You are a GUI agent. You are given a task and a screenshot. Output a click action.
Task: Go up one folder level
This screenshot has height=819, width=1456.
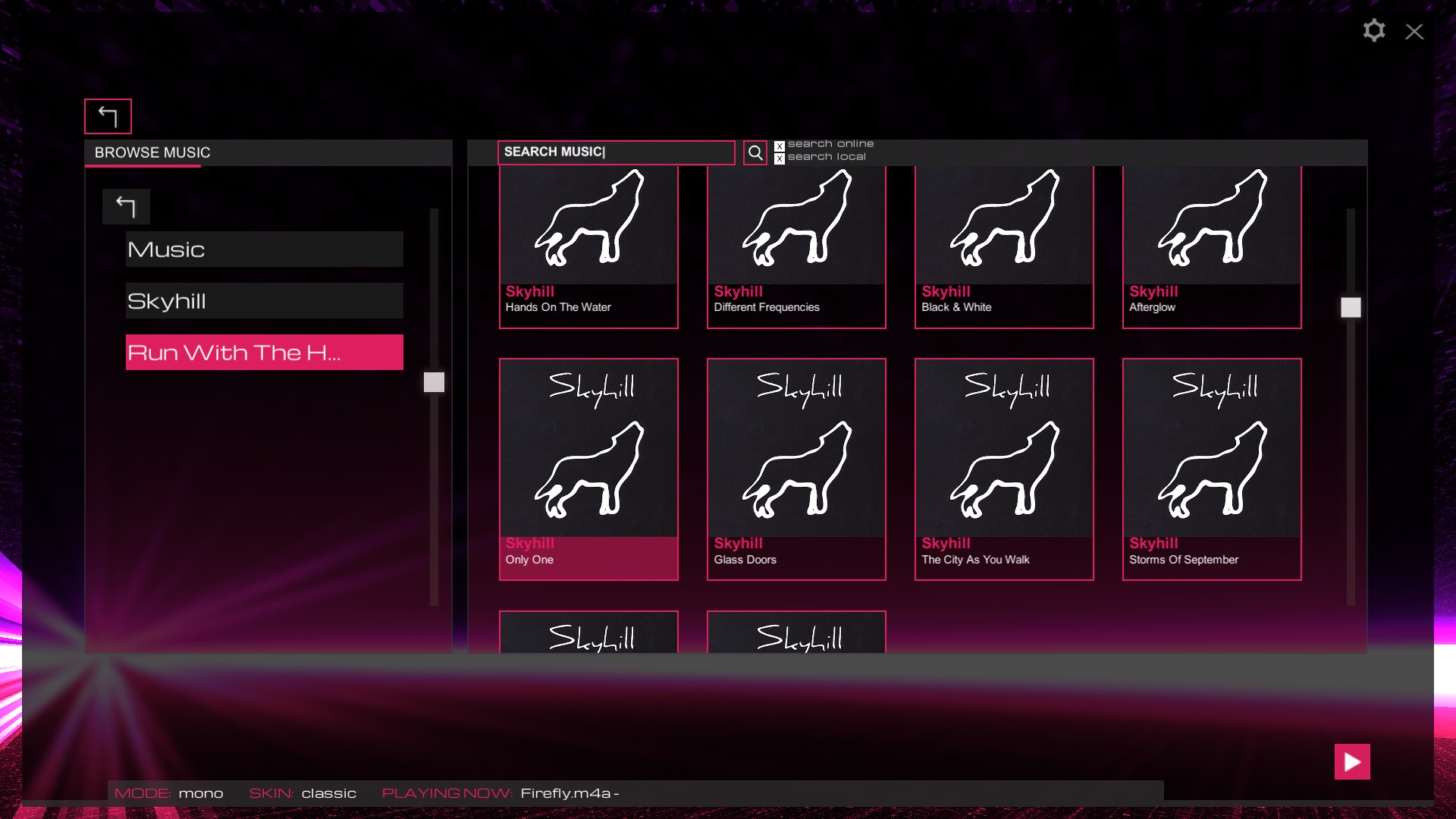click(126, 206)
